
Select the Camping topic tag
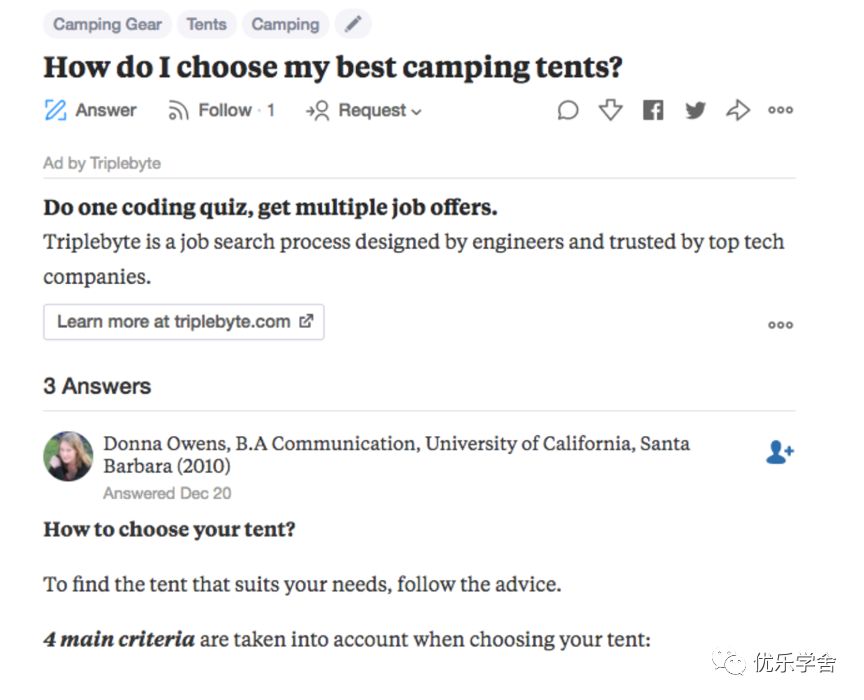[285, 24]
